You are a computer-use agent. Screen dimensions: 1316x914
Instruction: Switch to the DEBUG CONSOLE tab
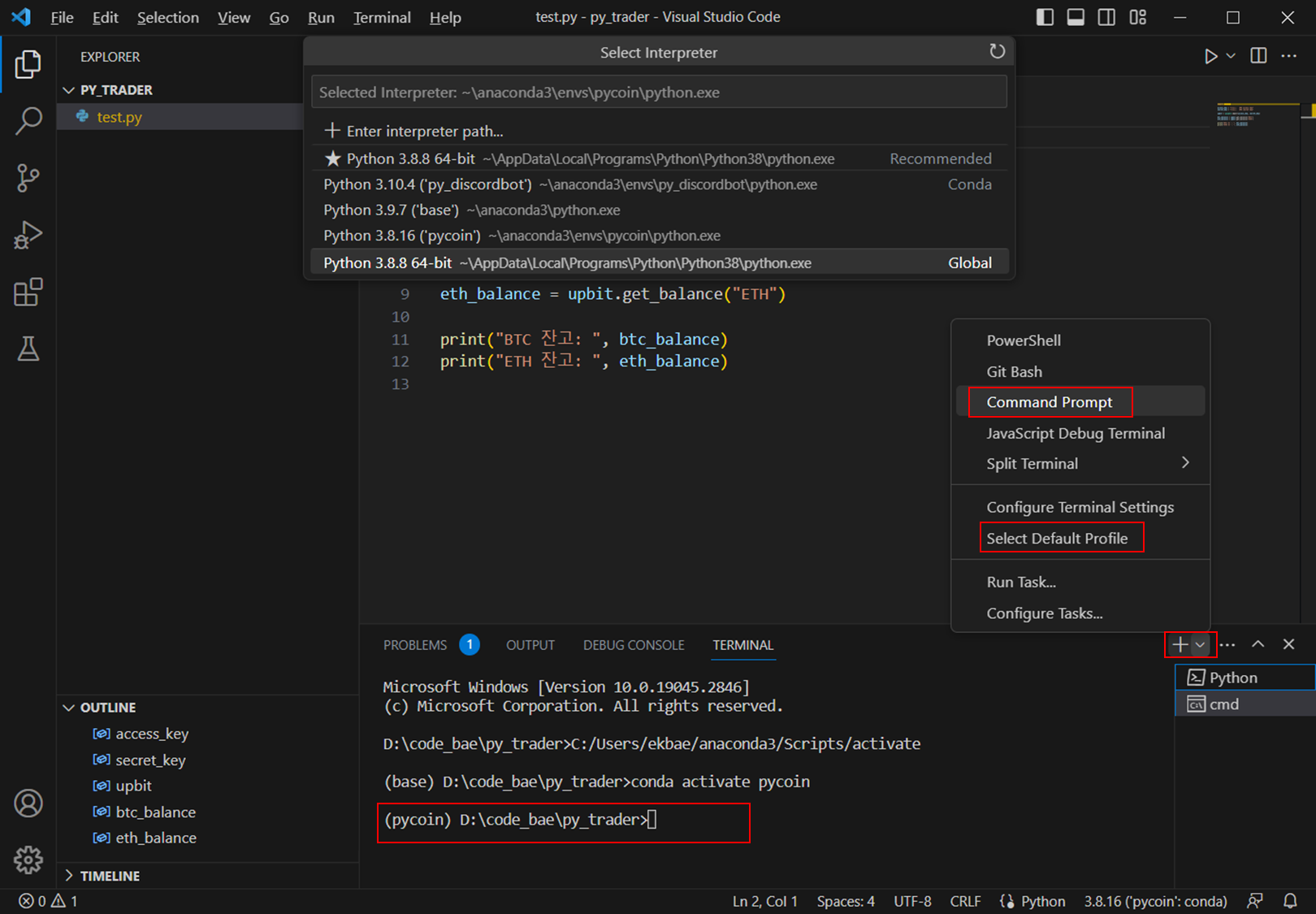[x=634, y=645]
